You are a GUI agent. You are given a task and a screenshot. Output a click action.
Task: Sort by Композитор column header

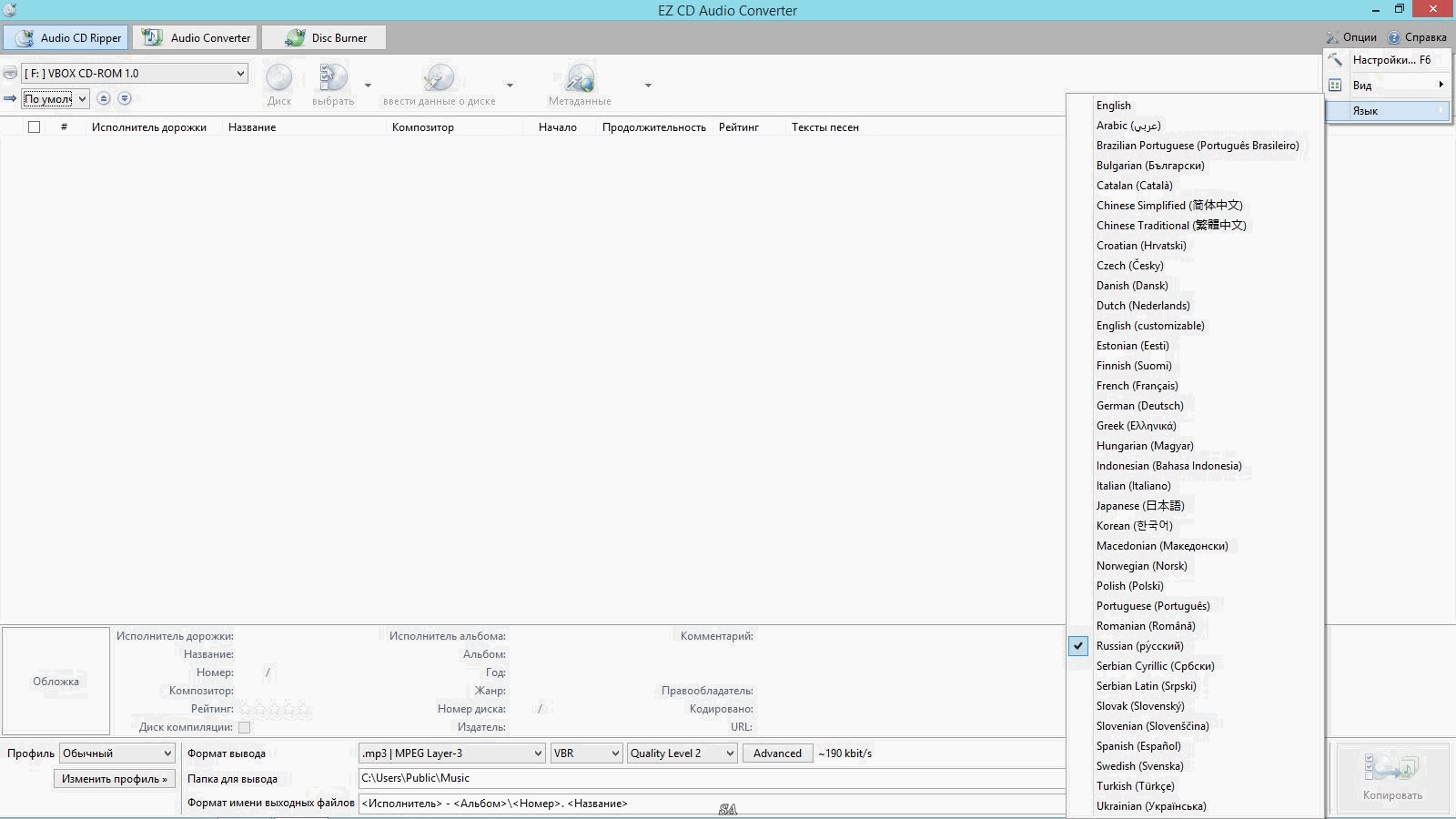[423, 127]
